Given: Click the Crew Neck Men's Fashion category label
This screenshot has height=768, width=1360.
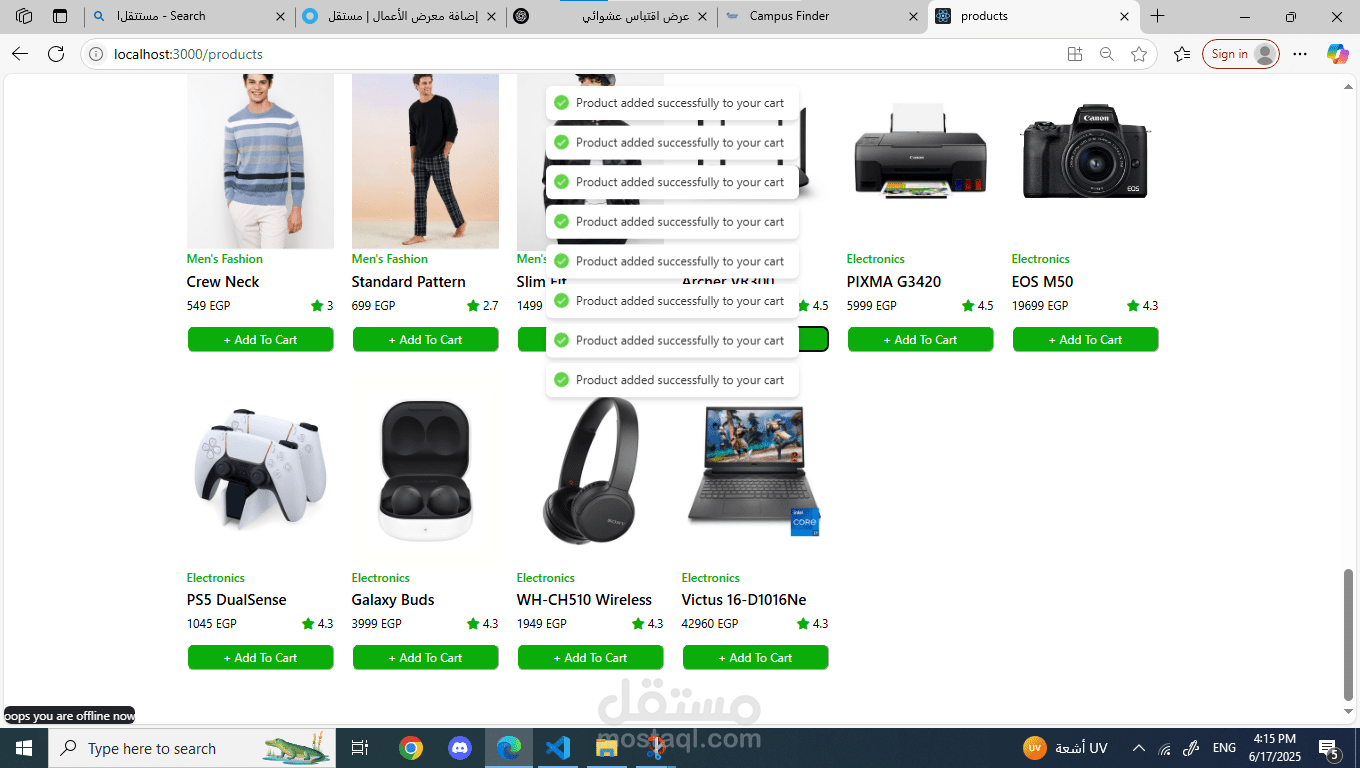Looking at the screenshot, I should (x=224, y=259).
